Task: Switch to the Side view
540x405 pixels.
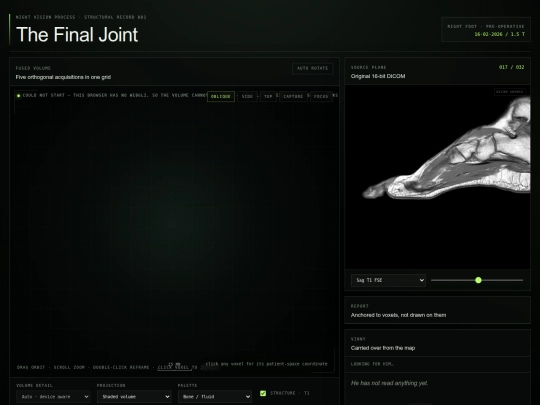Action: pyautogui.click(x=247, y=96)
